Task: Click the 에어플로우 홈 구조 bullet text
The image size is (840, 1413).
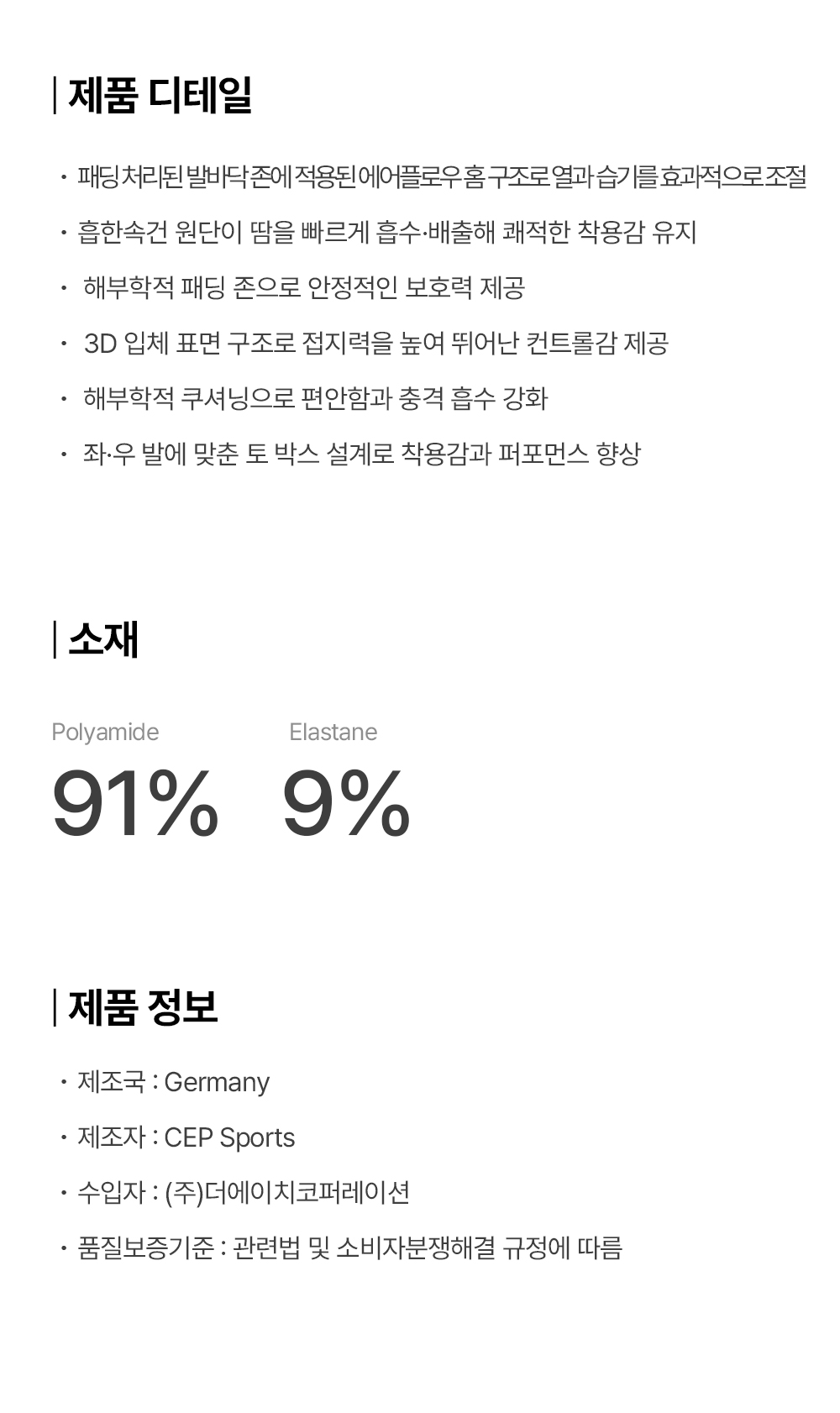Action: [442, 177]
